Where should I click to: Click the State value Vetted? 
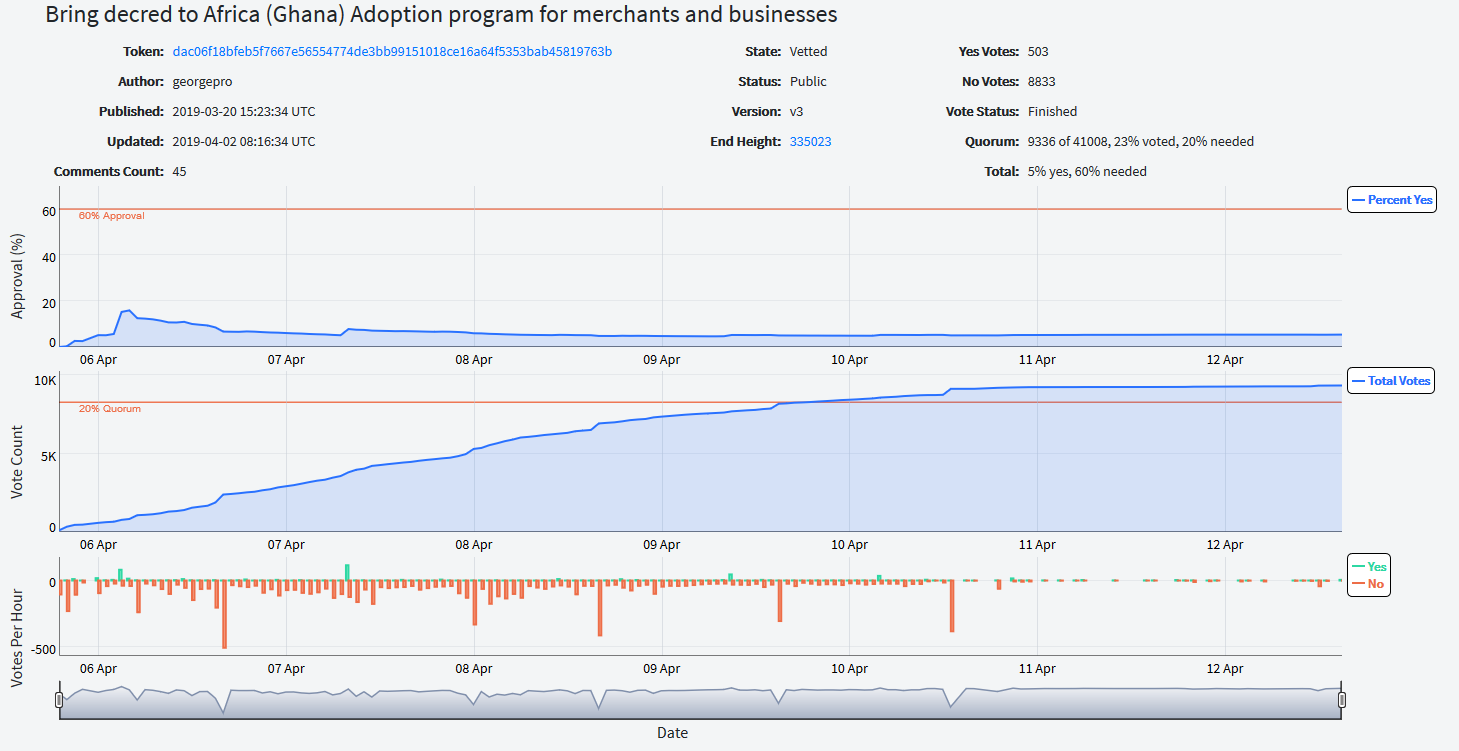click(809, 51)
